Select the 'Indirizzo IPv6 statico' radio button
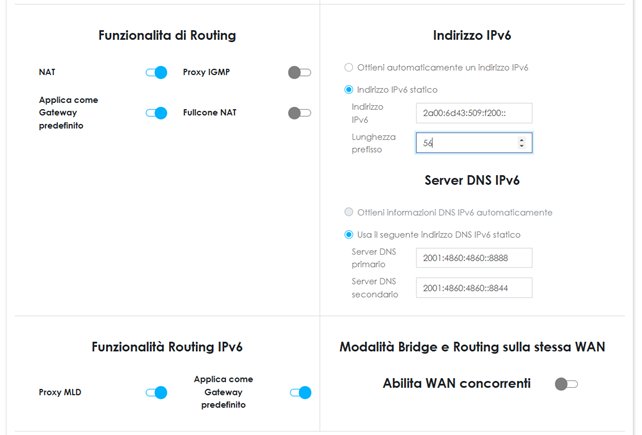 348,90
